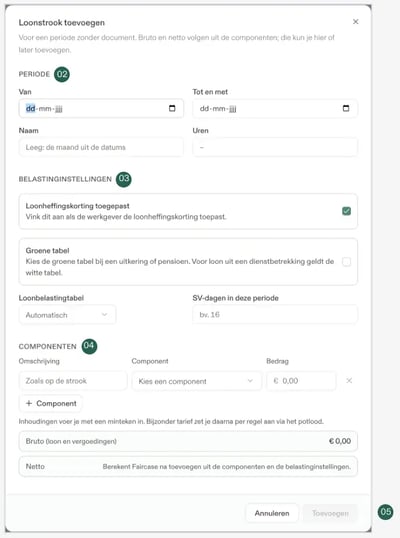Open calendar picker for Tot en met date

[346, 108]
